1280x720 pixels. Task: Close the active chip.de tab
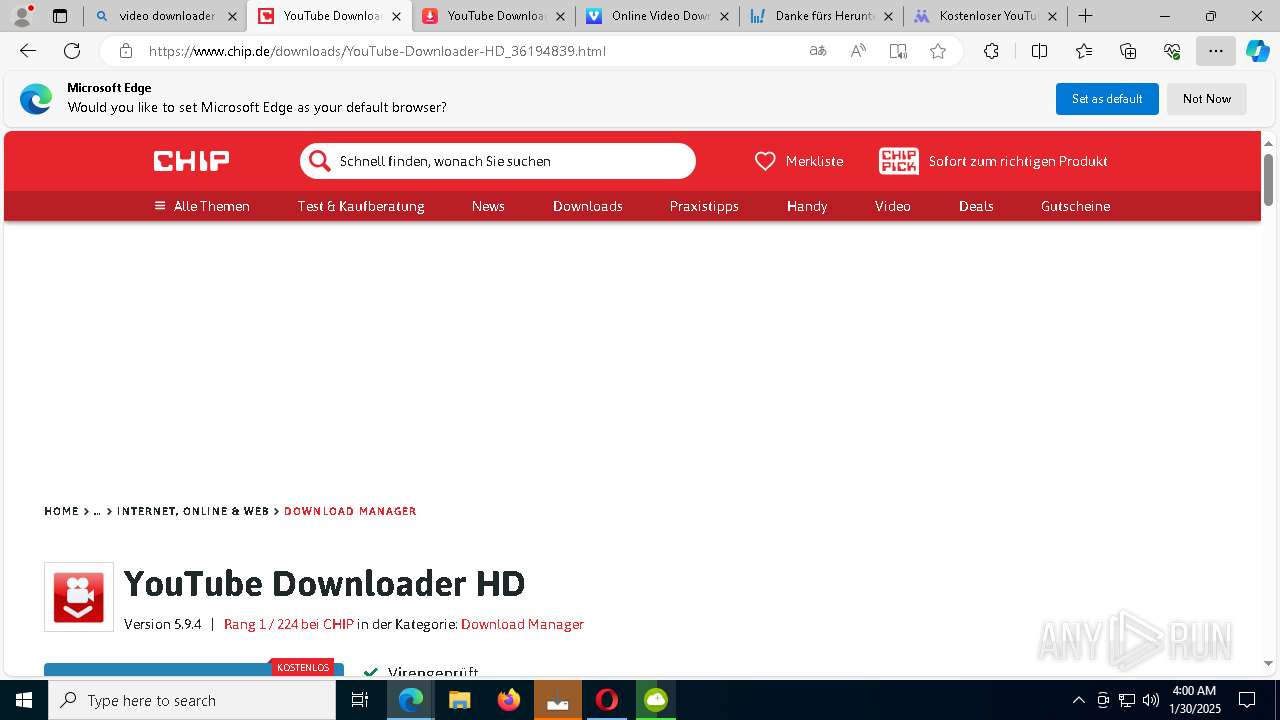pos(396,16)
